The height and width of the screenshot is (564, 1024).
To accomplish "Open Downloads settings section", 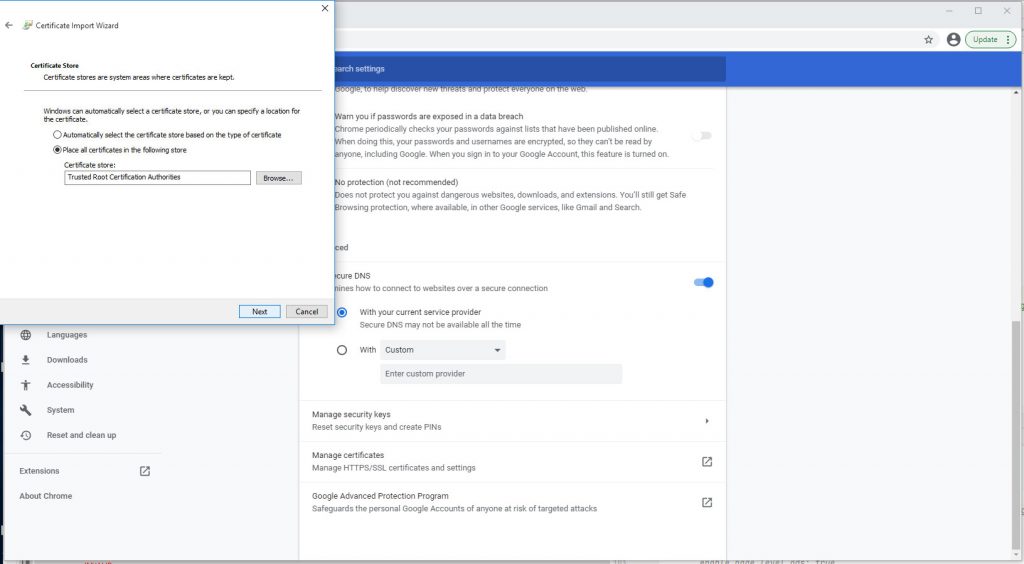I will pyautogui.click(x=67, y=360).
